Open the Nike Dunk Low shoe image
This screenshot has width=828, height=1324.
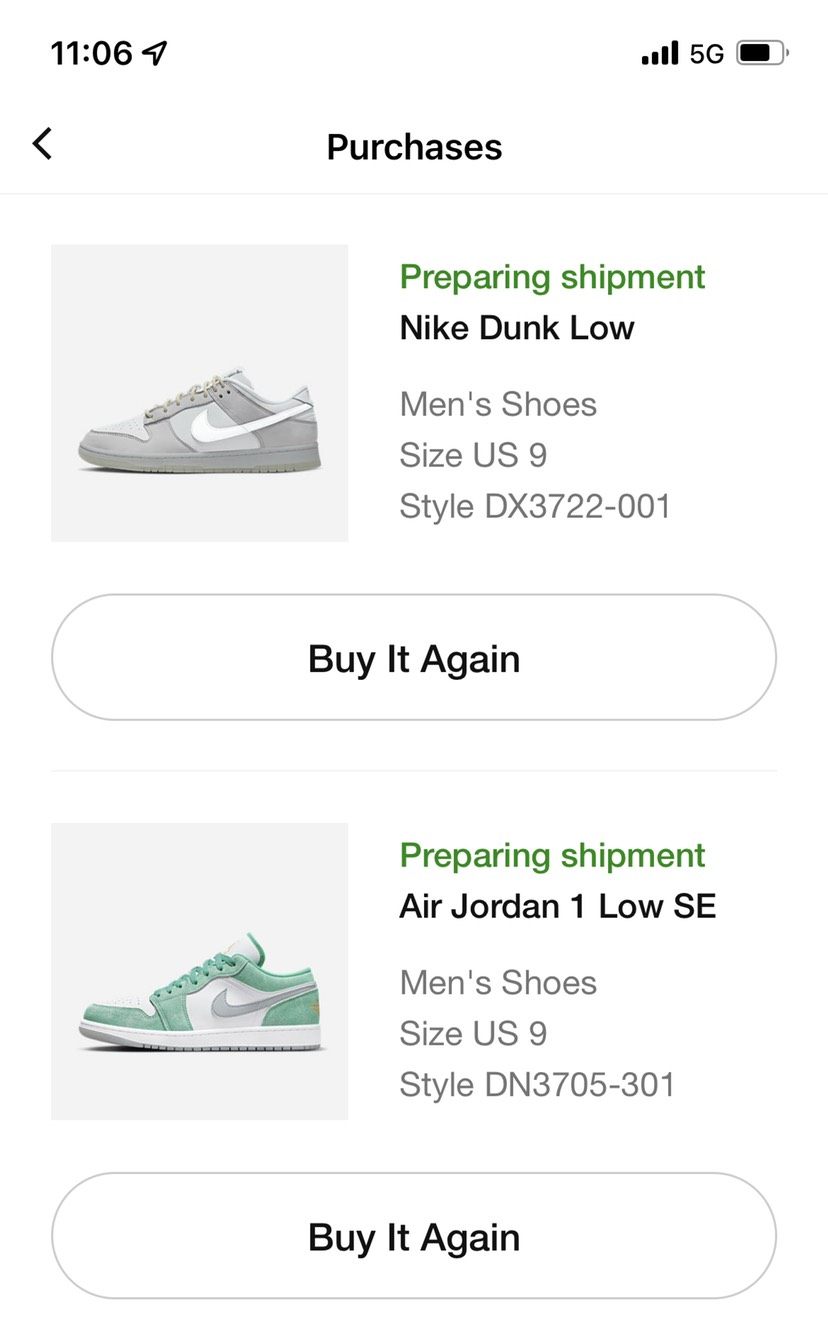point(199,393)
